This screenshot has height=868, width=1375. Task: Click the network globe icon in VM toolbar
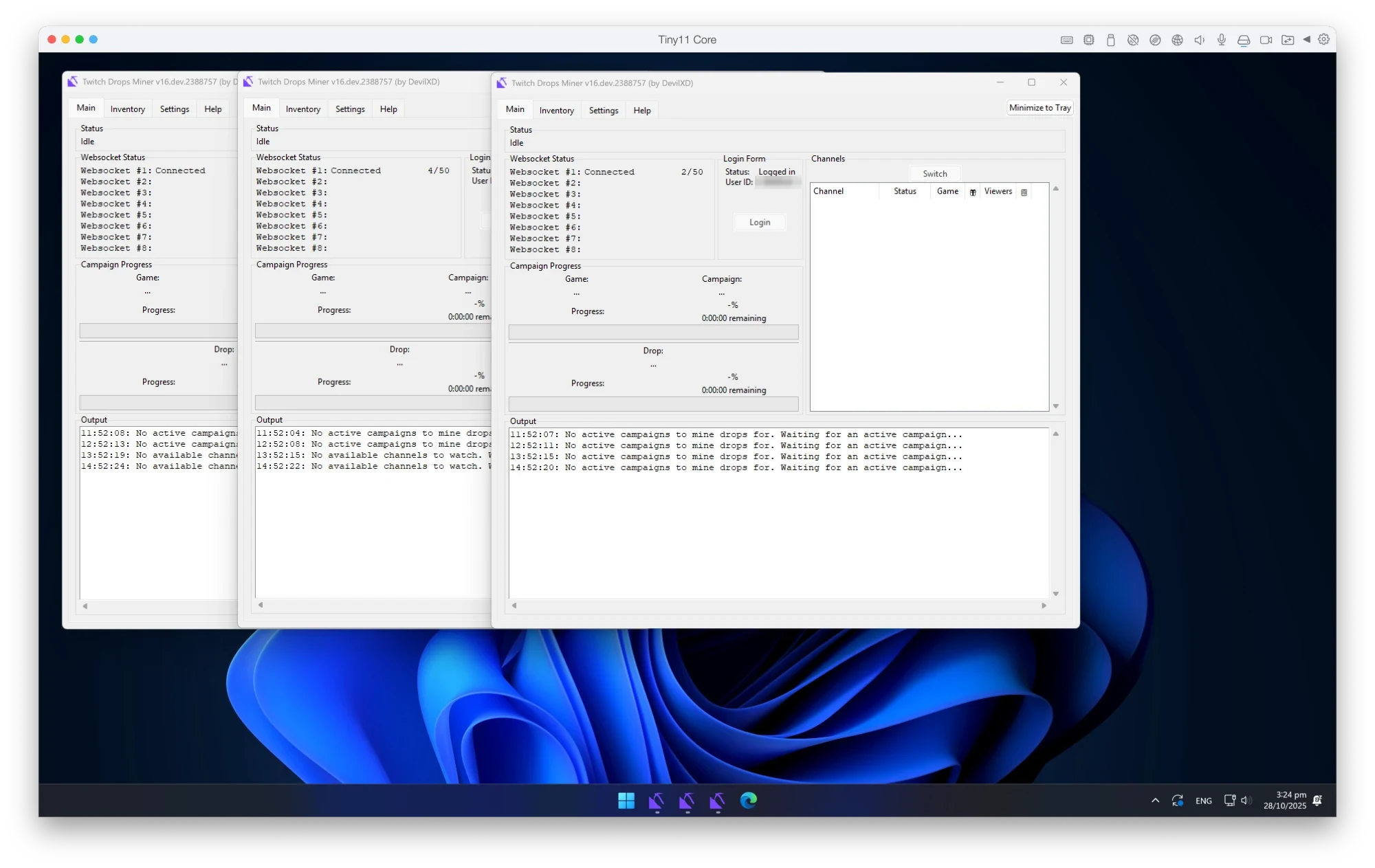tap(1177, 40)
